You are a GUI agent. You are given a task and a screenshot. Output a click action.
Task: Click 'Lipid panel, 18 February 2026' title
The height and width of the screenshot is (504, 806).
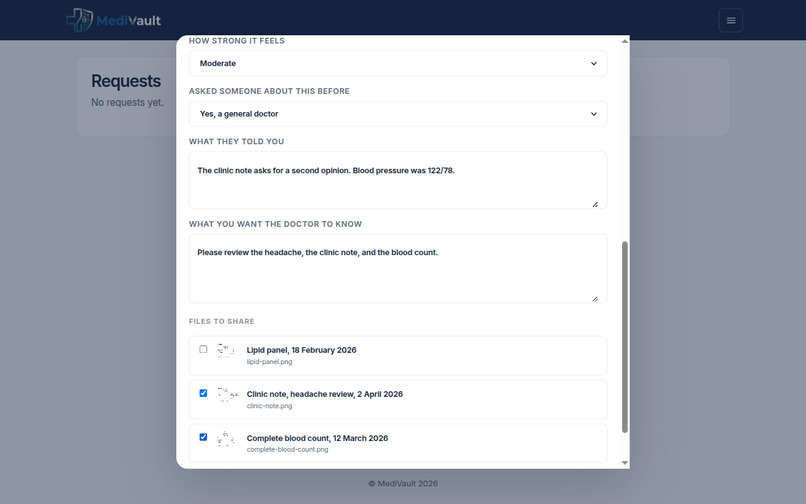[301, 350]
